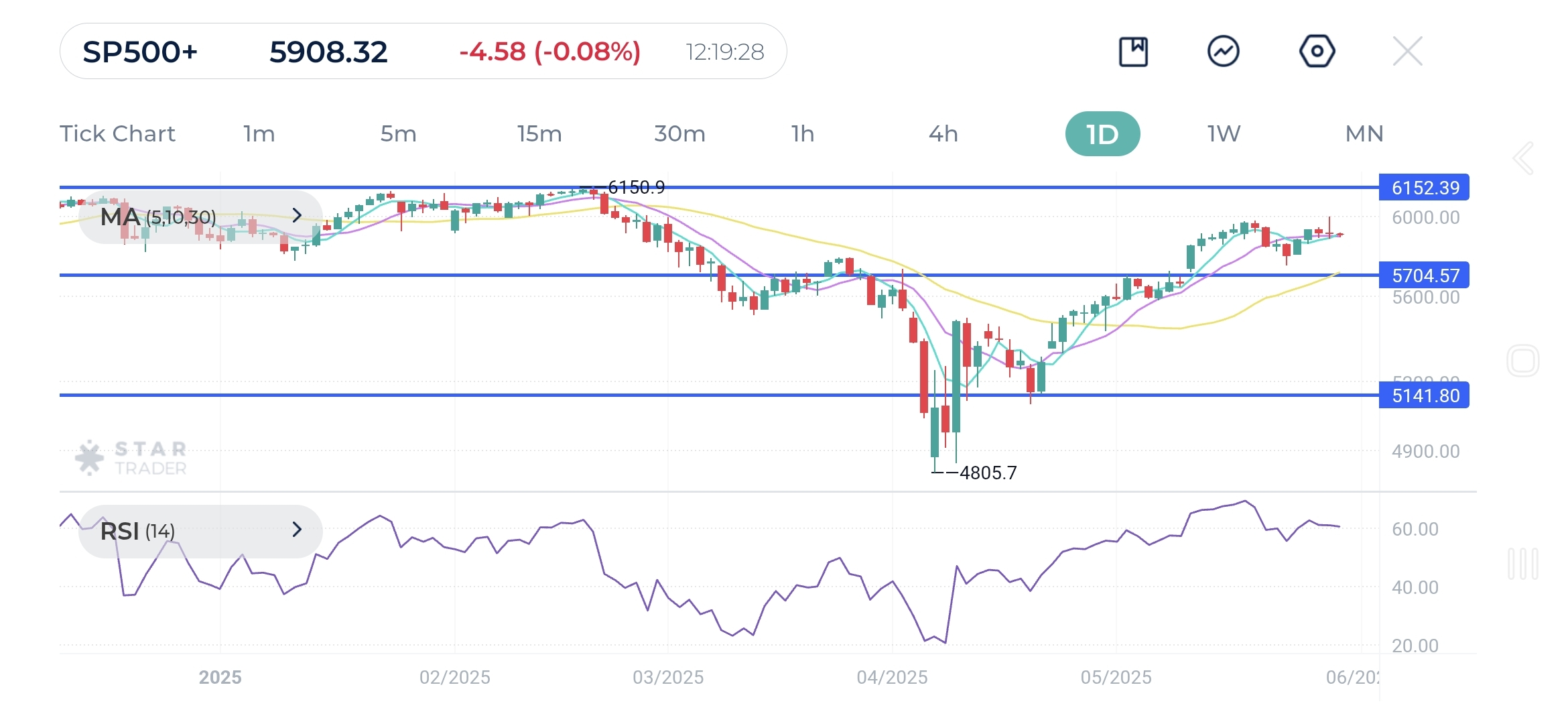Toggle the MA (5,10,30) indicator overlay
1568x724 pixels.
pos(157,217)
